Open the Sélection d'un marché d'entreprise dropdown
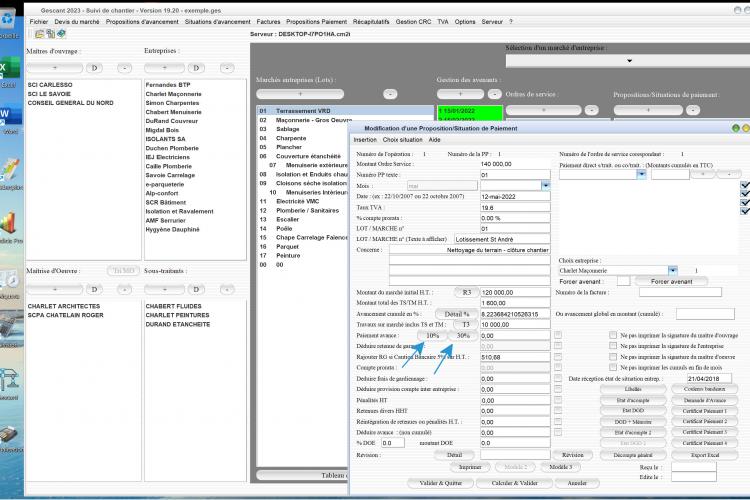This screenshot has height=500, width=750. click(x=629, y=61)
